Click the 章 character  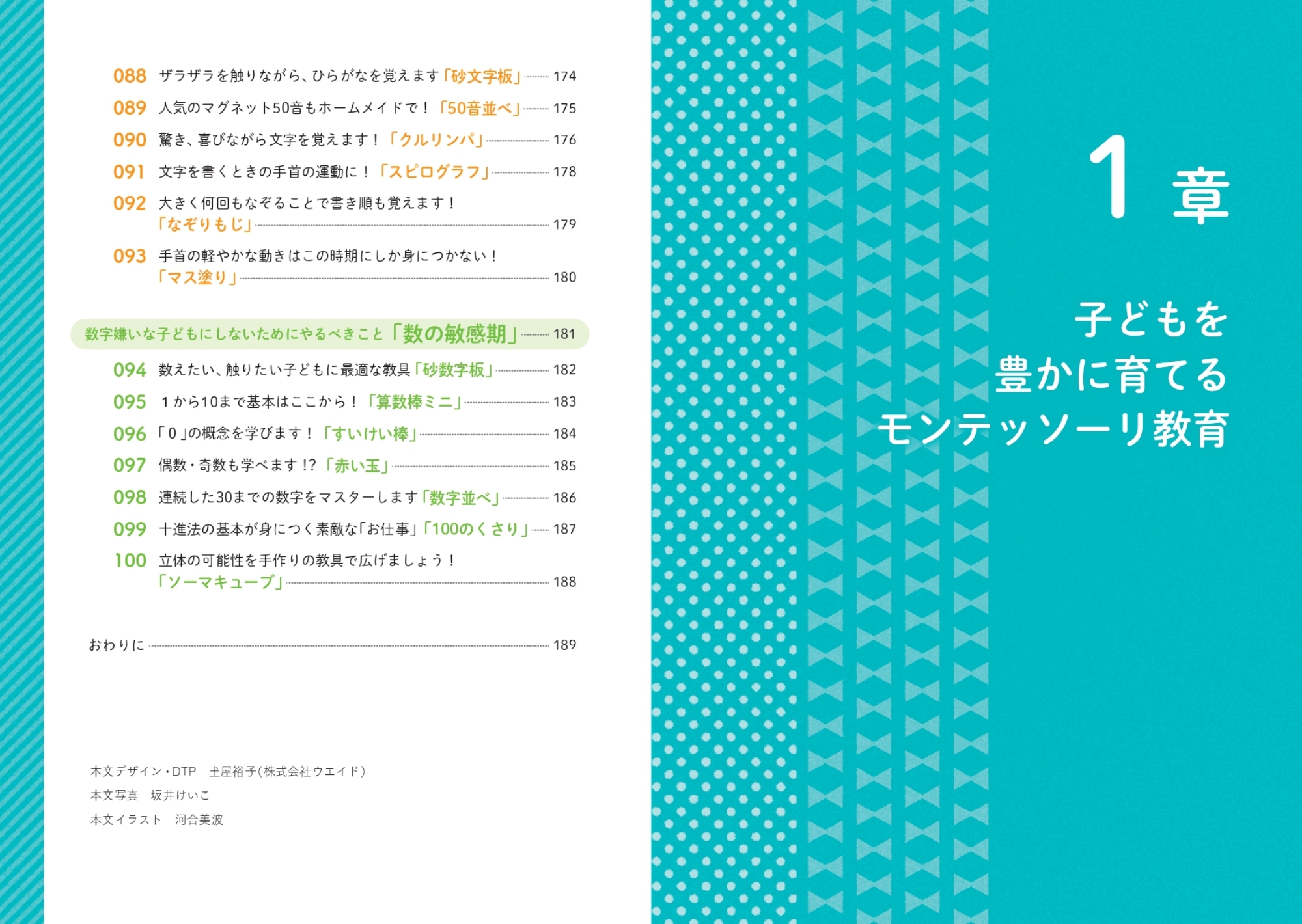(1201, 197)
